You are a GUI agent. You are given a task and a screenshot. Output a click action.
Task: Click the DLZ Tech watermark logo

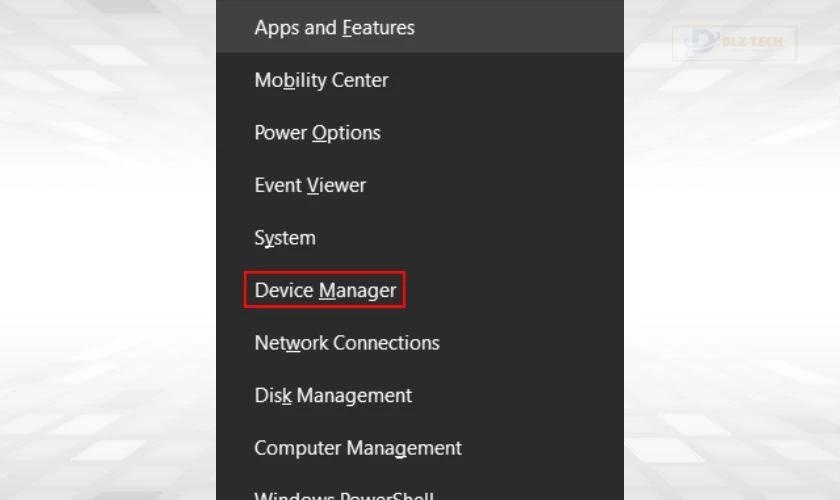(734, 43)
